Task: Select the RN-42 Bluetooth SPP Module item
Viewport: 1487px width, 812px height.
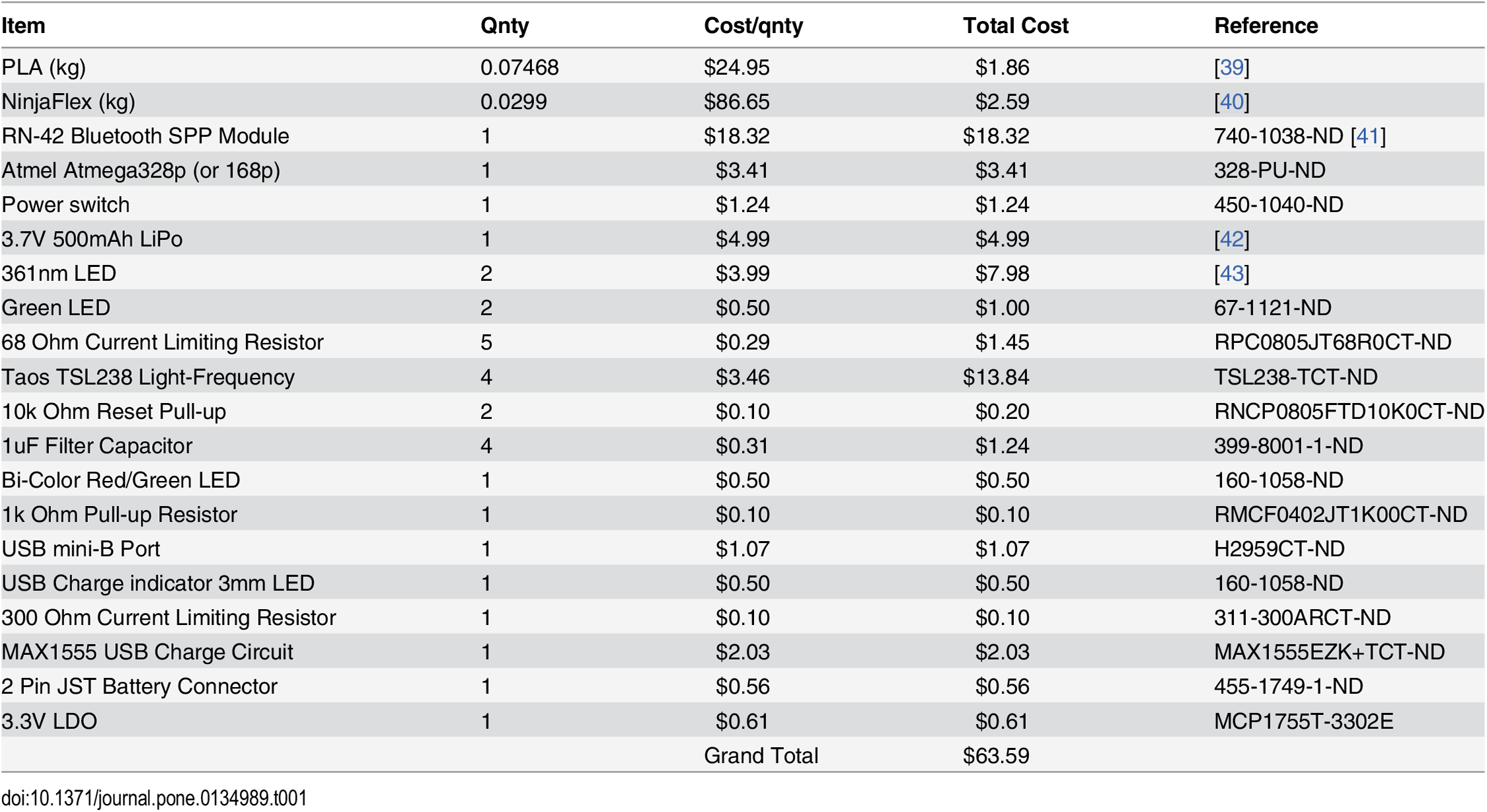Action: coord(145,136)
